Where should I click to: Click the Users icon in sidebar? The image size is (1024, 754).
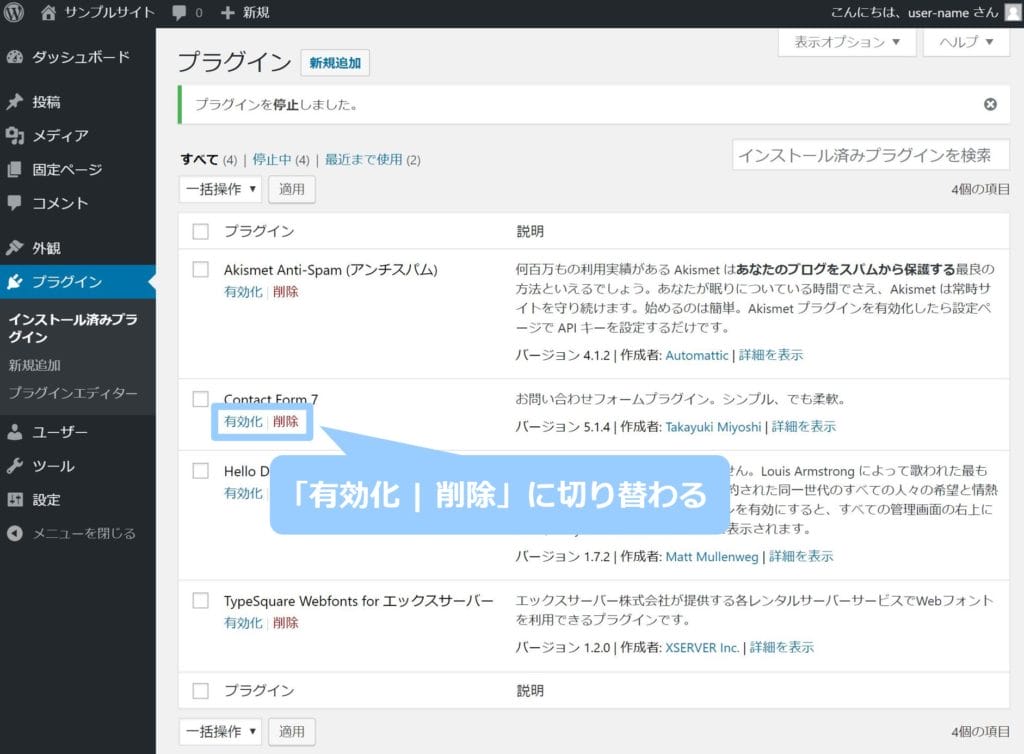click(x=15, y=432)
